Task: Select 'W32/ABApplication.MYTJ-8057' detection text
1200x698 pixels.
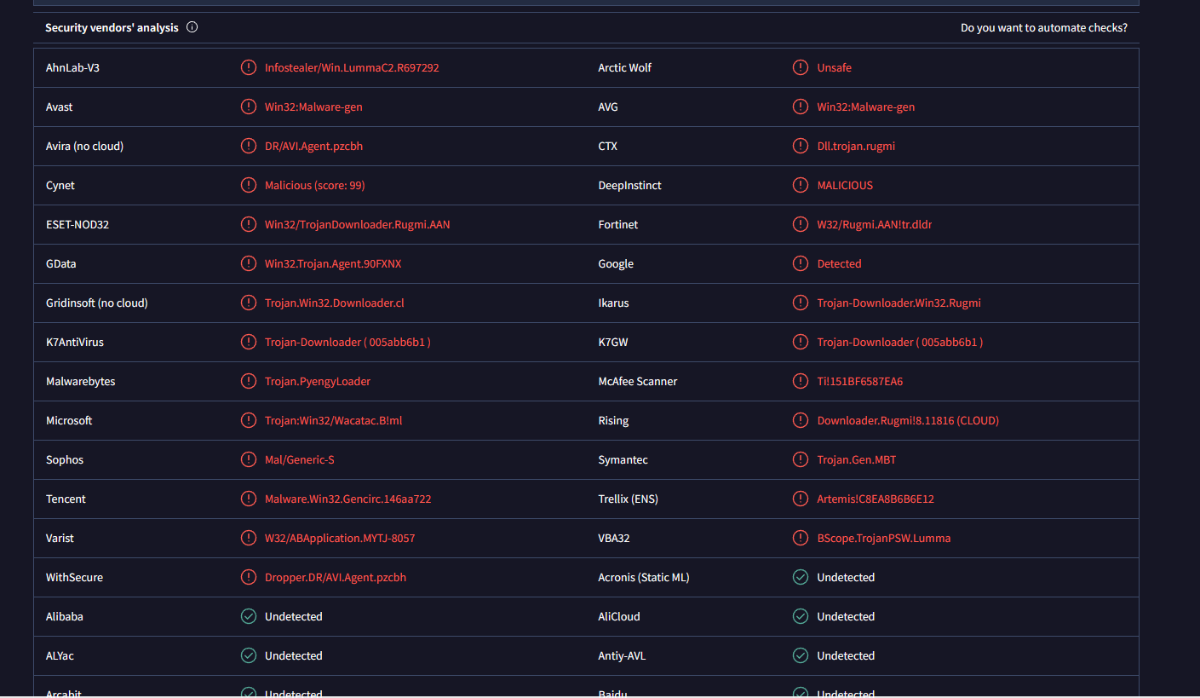Action: 340,538
